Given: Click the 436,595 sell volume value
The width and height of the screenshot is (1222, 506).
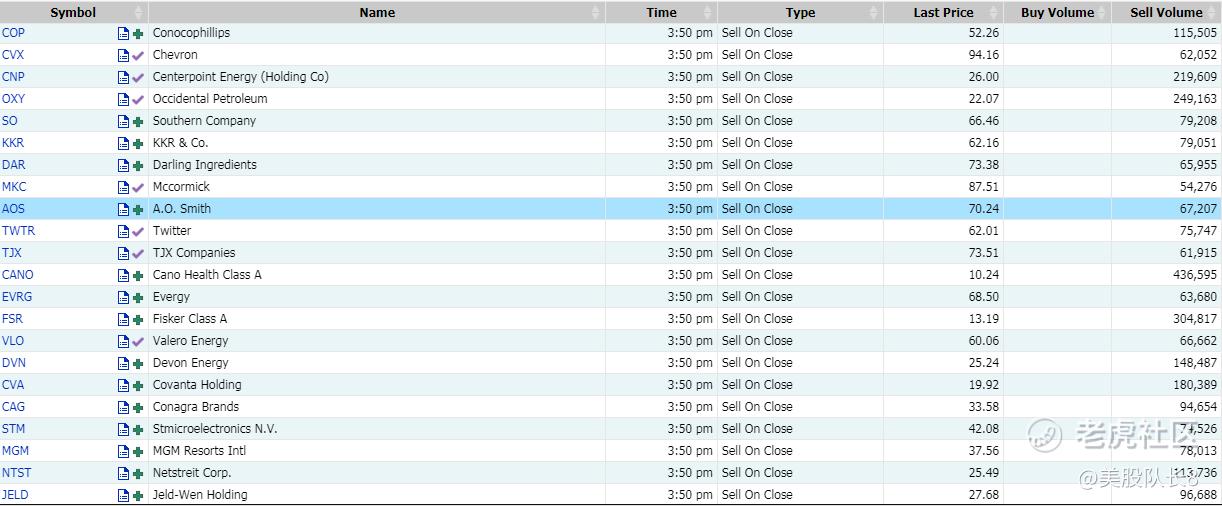Looking at the screenshot, I should click(x=1194, y=275).
